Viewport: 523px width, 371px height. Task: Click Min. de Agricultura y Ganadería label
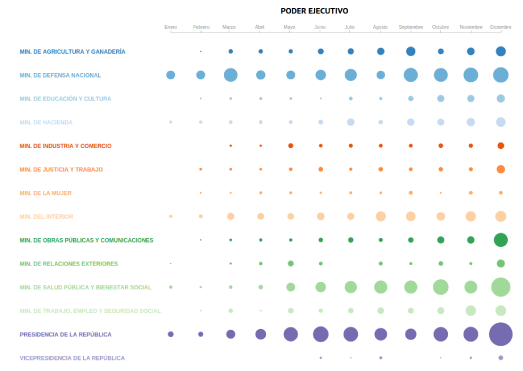72,51
